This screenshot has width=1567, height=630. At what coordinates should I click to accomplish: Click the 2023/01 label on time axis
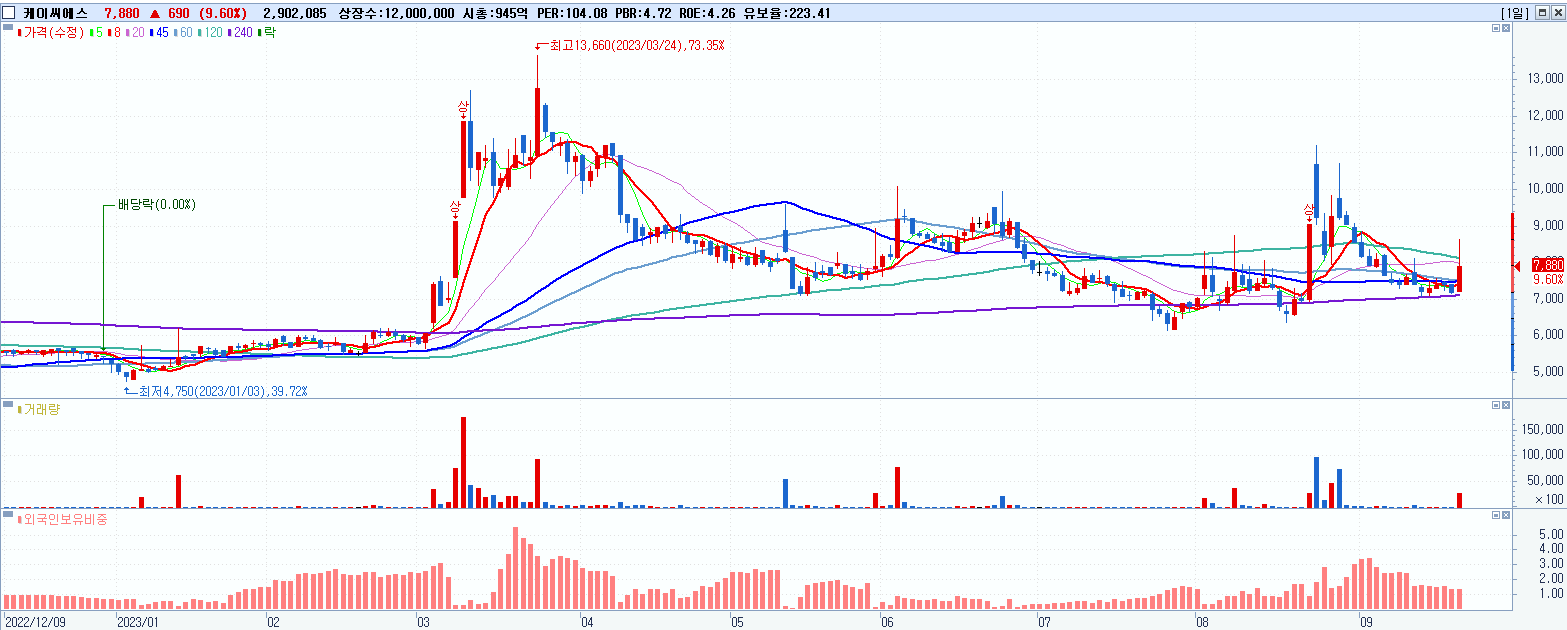(139, 621)
